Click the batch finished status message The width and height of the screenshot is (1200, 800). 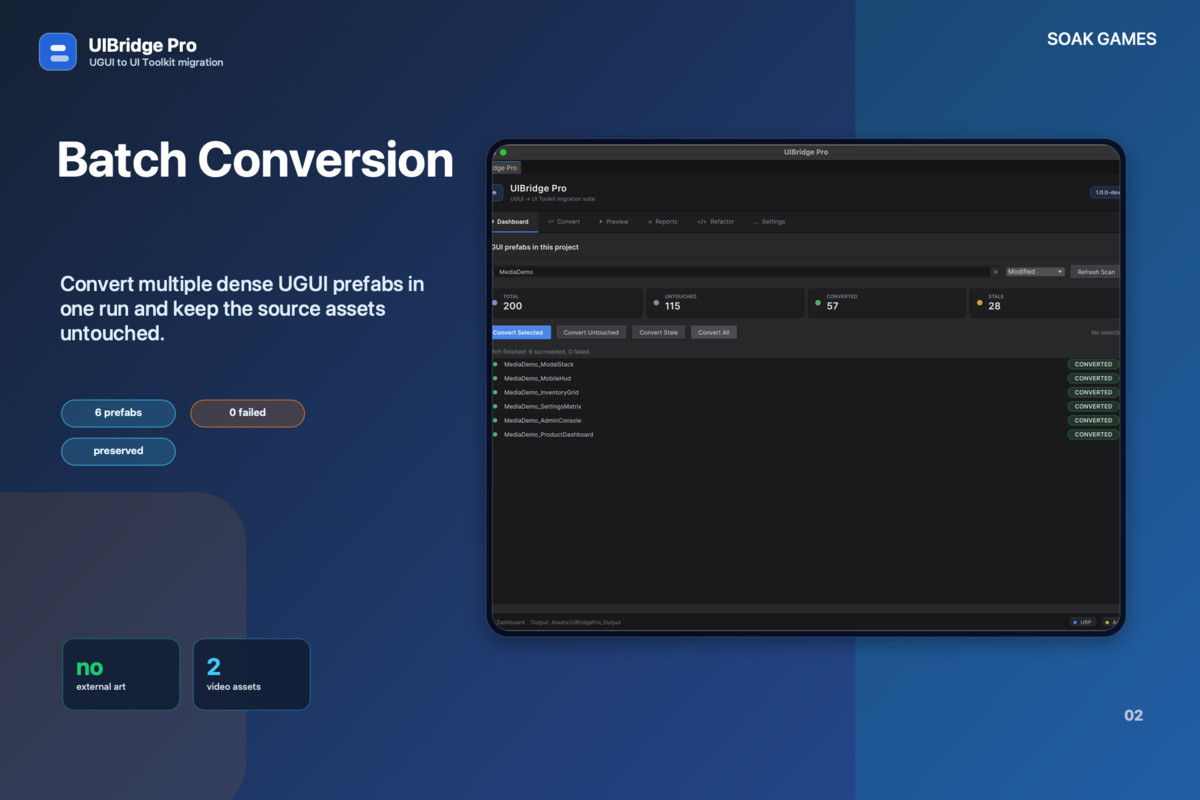tap(541, 352)
